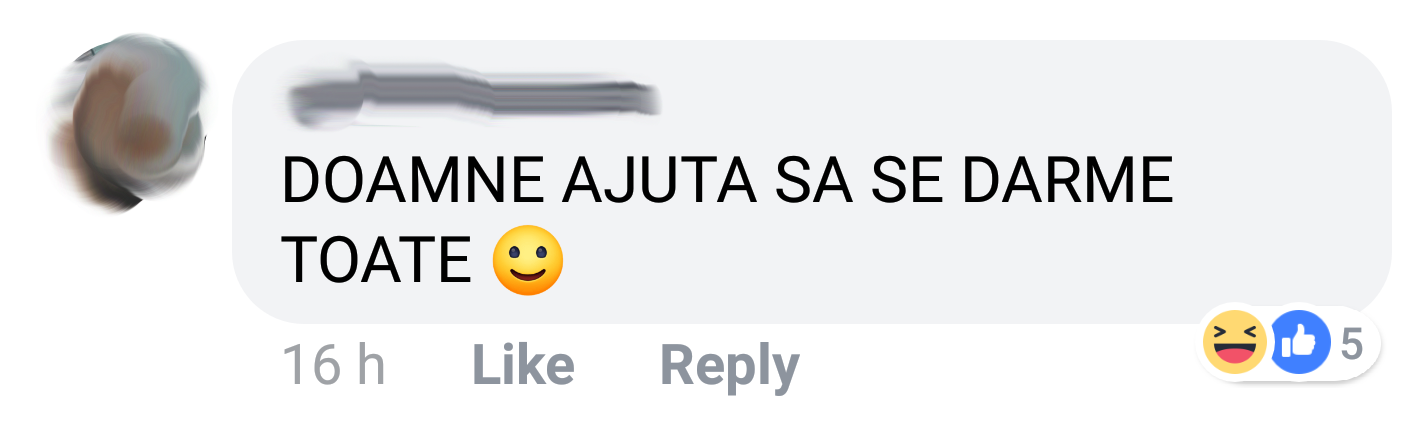Click the laughing Haha reaction icon
The image size is (1428, 440).
tap(1235, 343)
